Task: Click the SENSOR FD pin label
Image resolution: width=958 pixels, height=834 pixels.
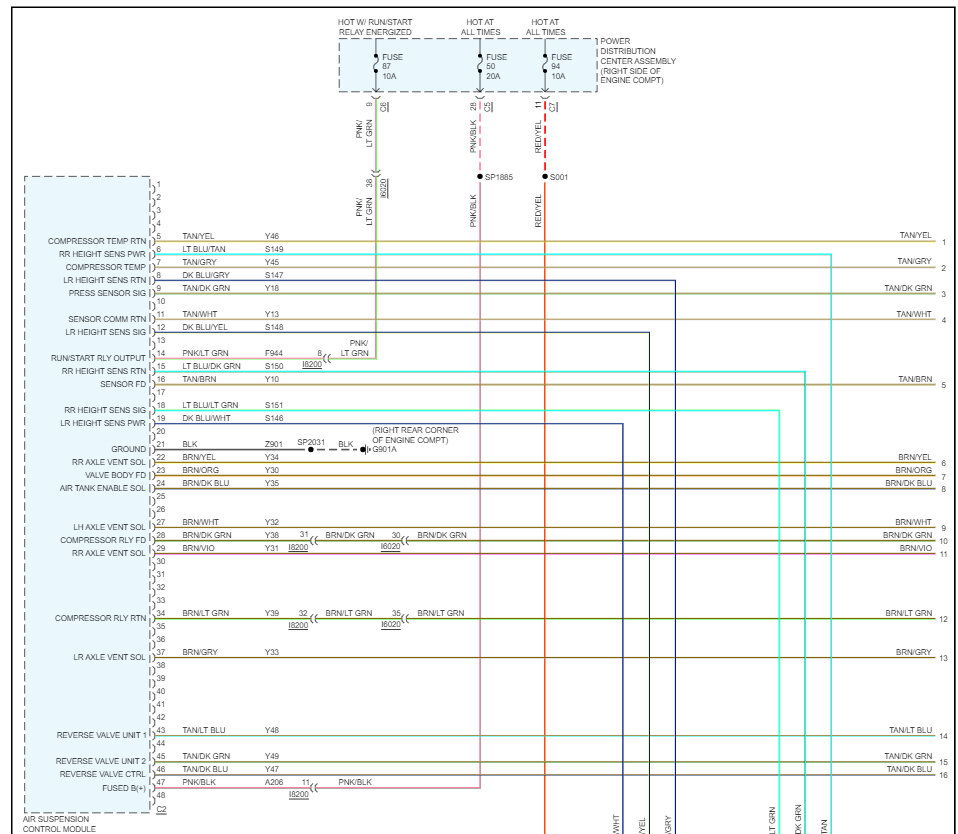Action: click(123, 384)
